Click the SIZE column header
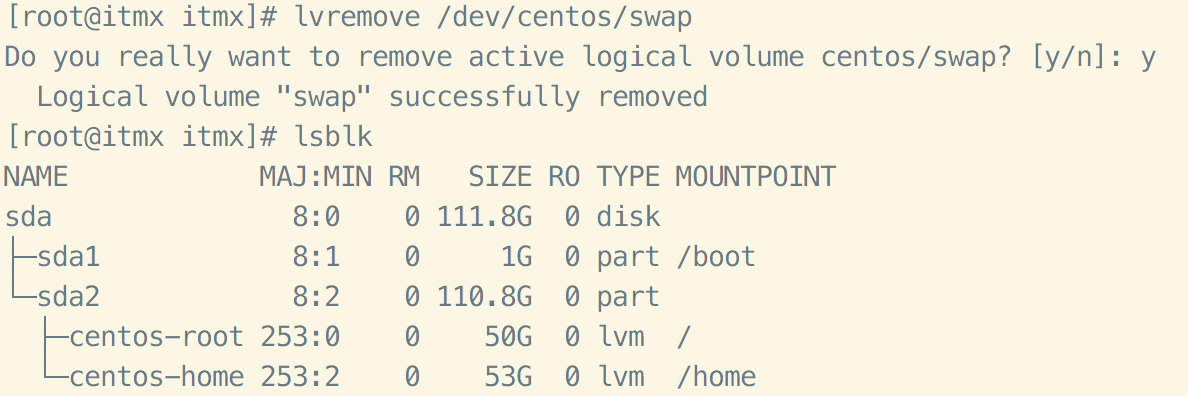Screen dimensions: 1188x396 [500, 176]
